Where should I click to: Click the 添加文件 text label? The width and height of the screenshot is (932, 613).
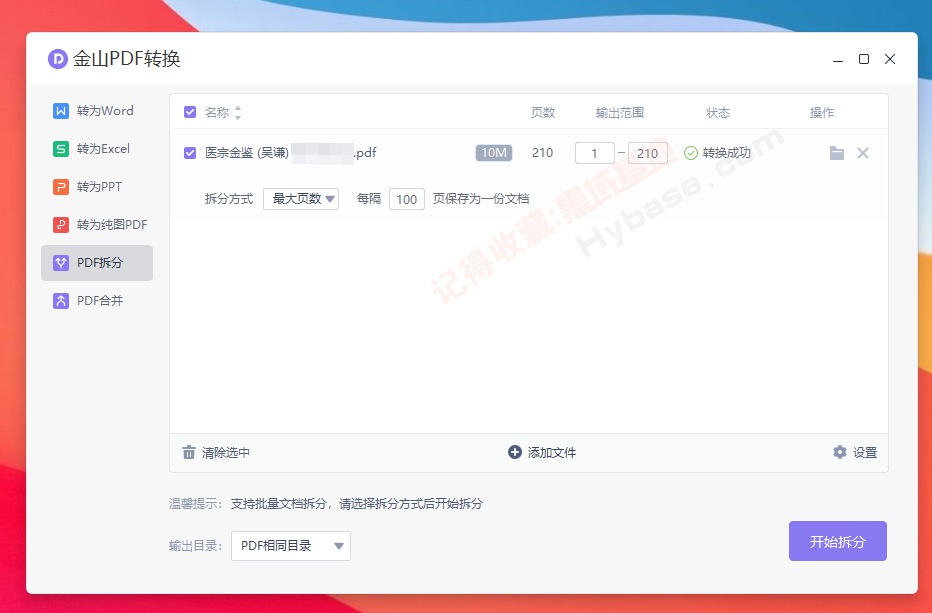(552, 453)
